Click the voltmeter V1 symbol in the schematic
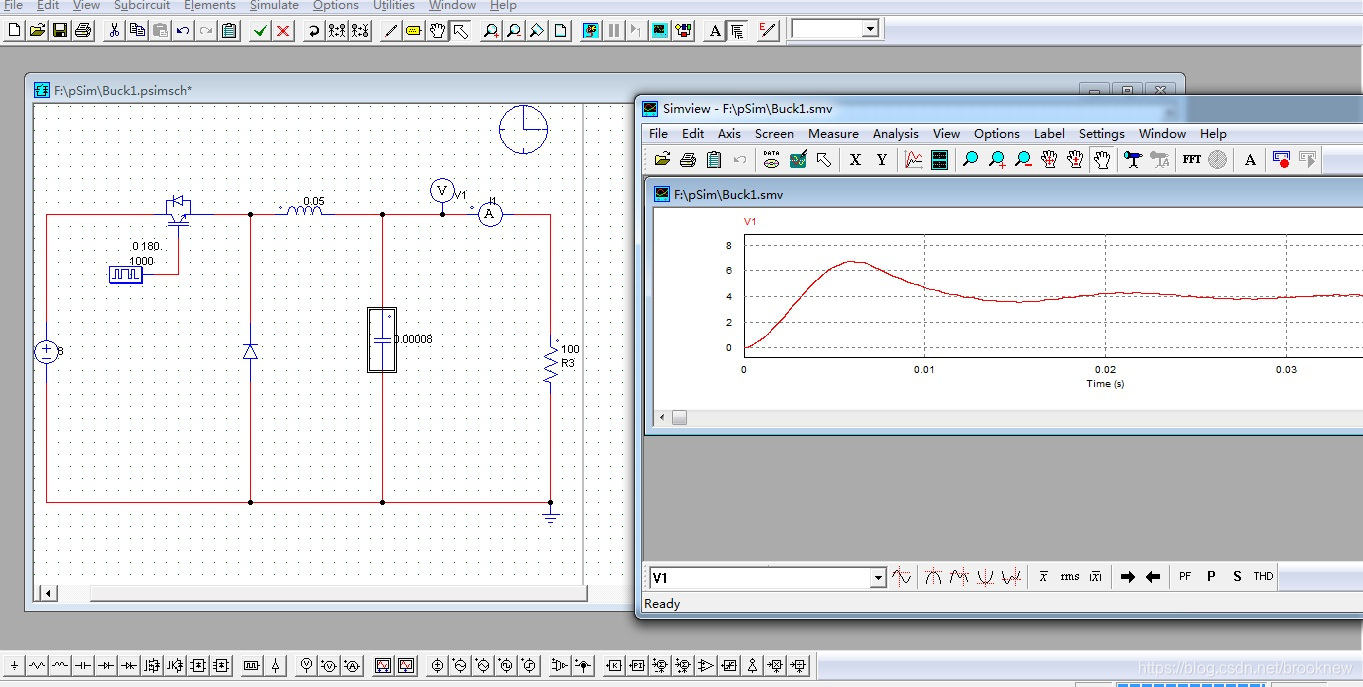Viewport: 1363px width, 687px height. point(442,191)
